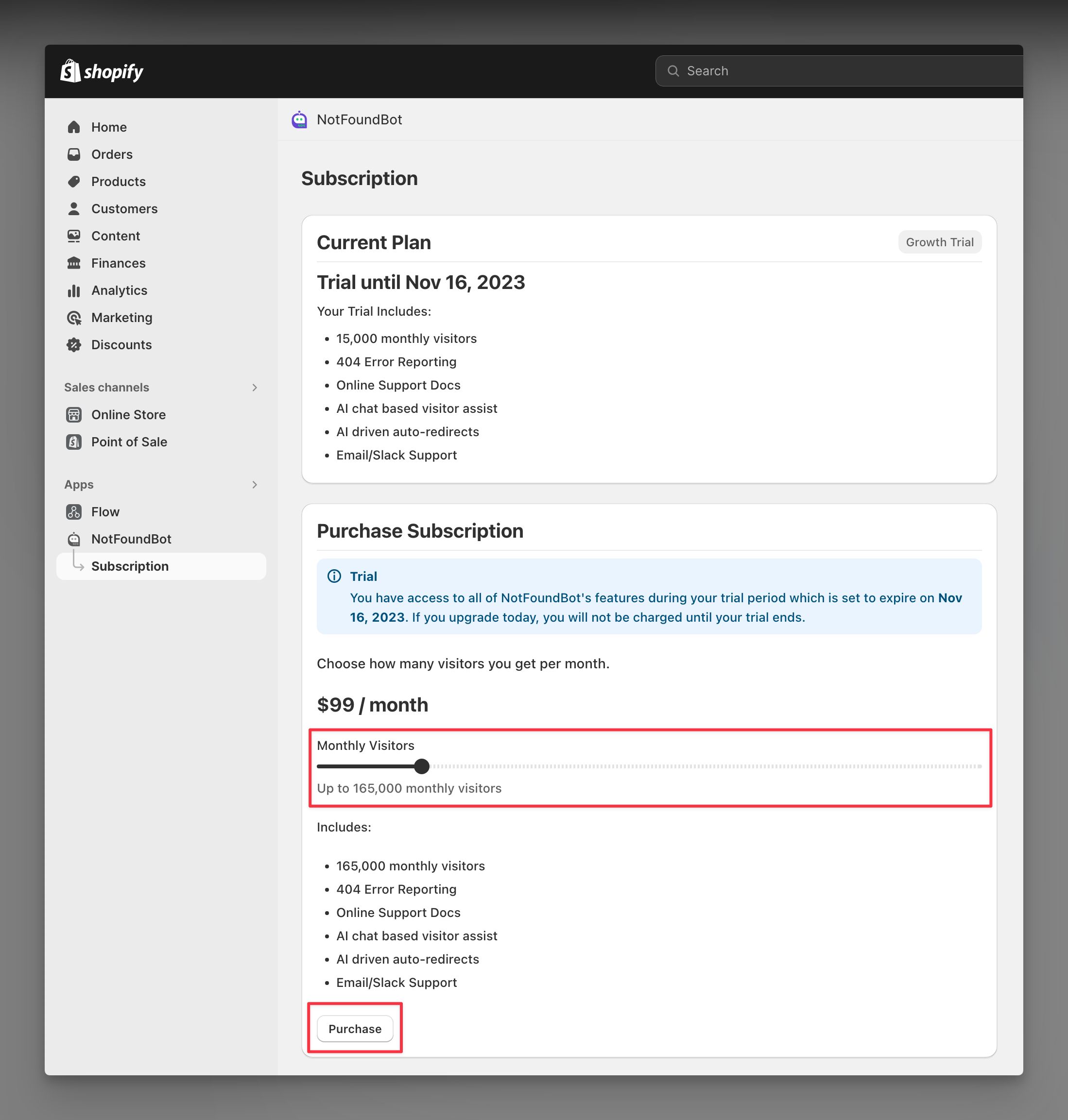1068x1120 pixels.
Task: Click the Purchase button
Action: [355, 1029]
